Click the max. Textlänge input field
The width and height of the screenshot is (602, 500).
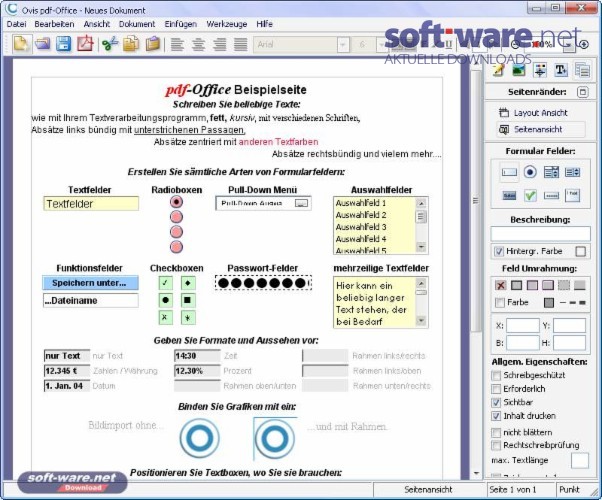[580, 460]
